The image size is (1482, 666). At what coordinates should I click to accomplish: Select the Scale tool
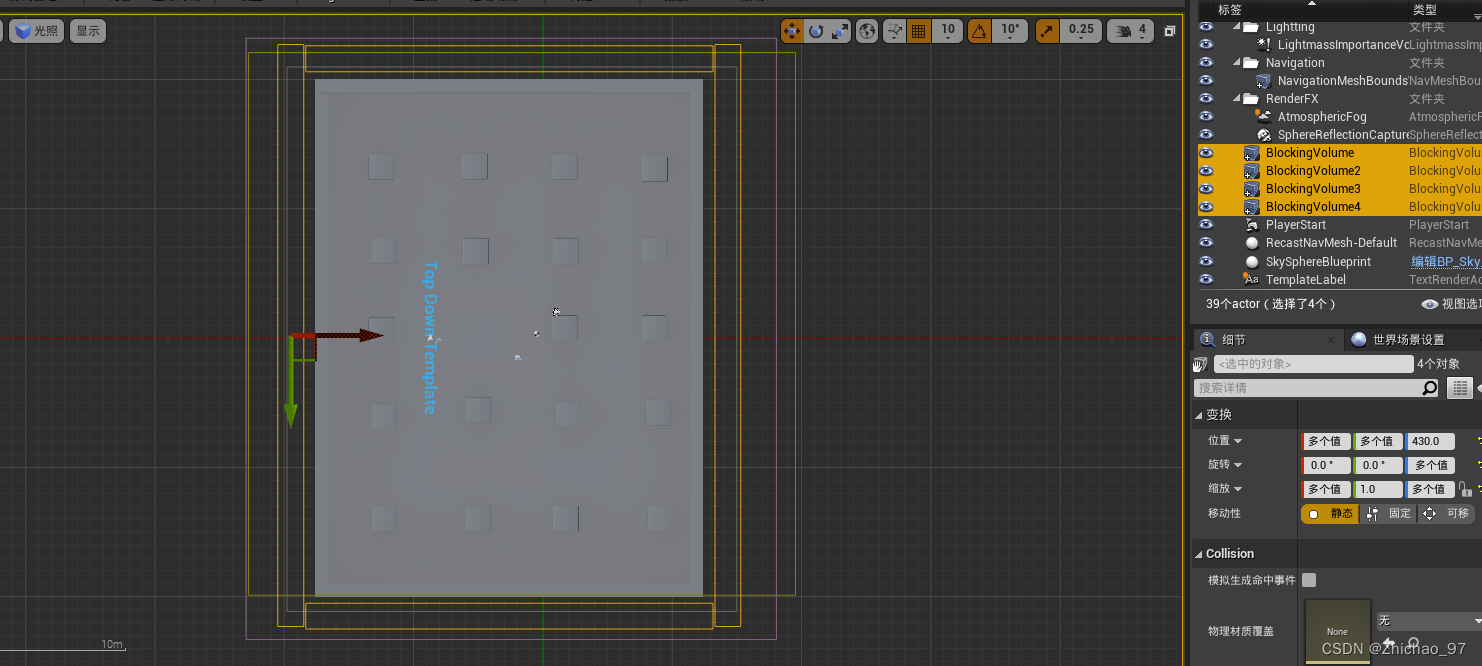click(837, 30)
